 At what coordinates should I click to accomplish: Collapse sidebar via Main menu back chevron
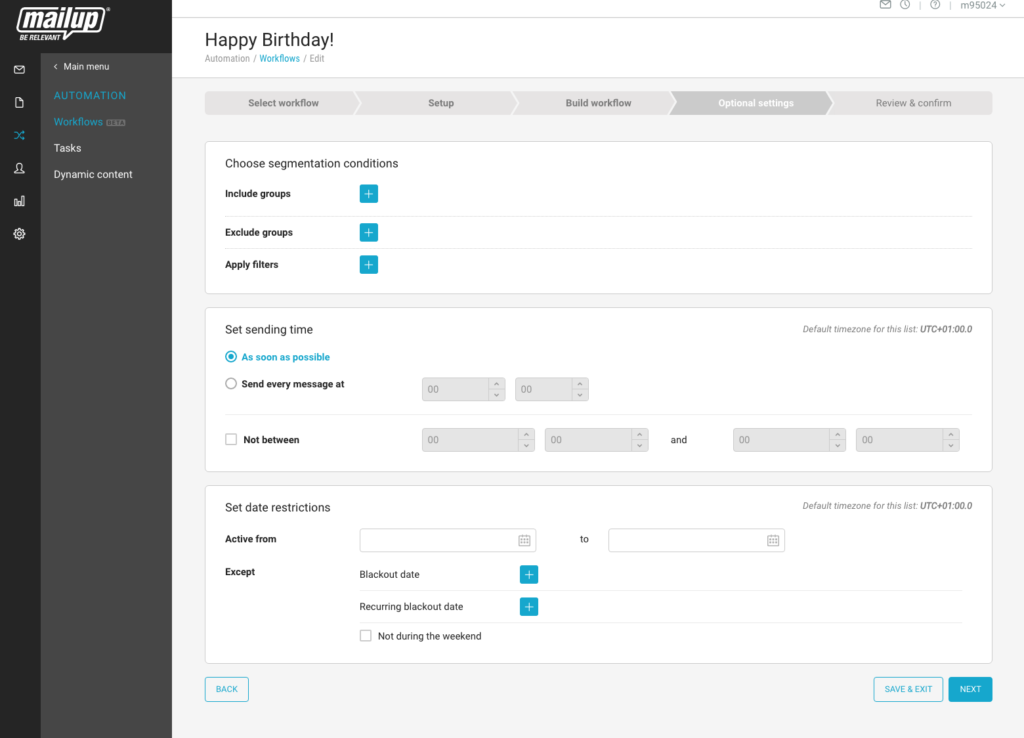pyautogui.click(x=56, y=67)
